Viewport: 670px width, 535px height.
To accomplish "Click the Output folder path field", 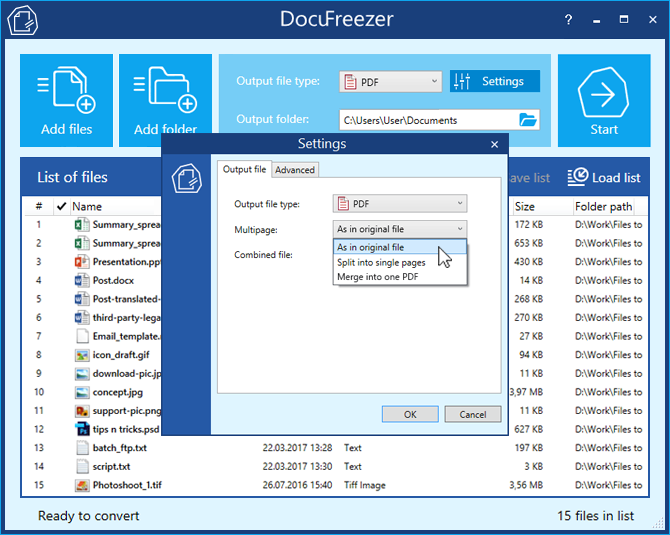I will point(439,120).
